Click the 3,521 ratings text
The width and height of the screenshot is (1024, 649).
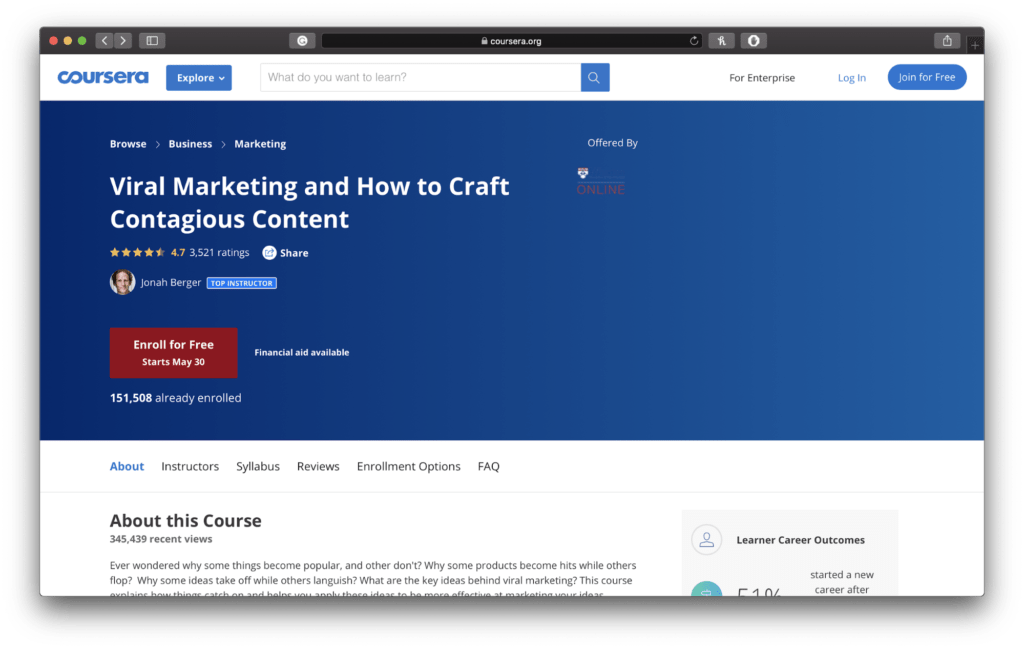[x=219, y=252]
